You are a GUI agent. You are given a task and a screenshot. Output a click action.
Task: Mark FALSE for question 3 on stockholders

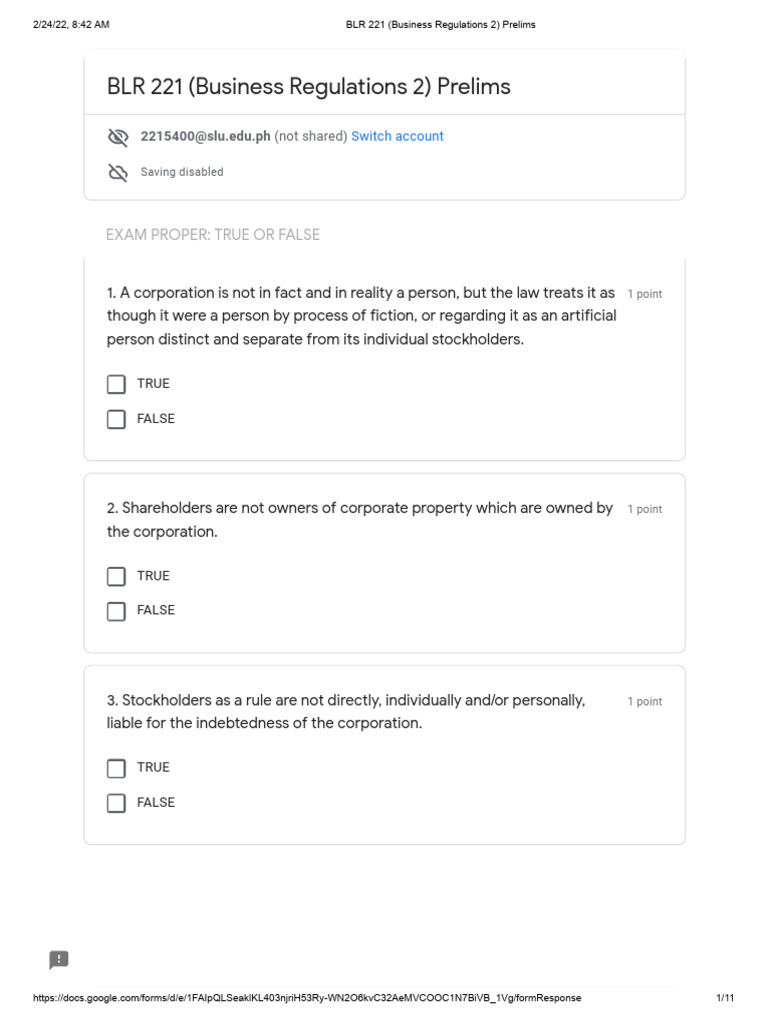(117, 803)
